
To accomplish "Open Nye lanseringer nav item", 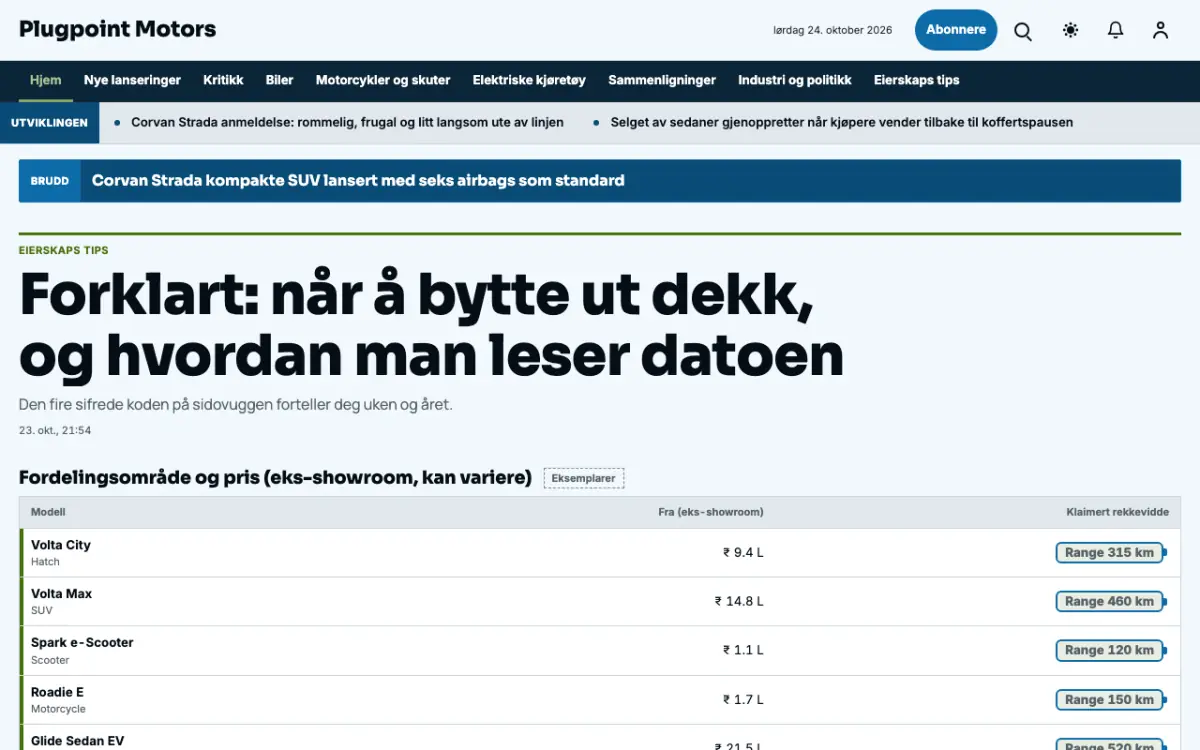I will [132, 80].
